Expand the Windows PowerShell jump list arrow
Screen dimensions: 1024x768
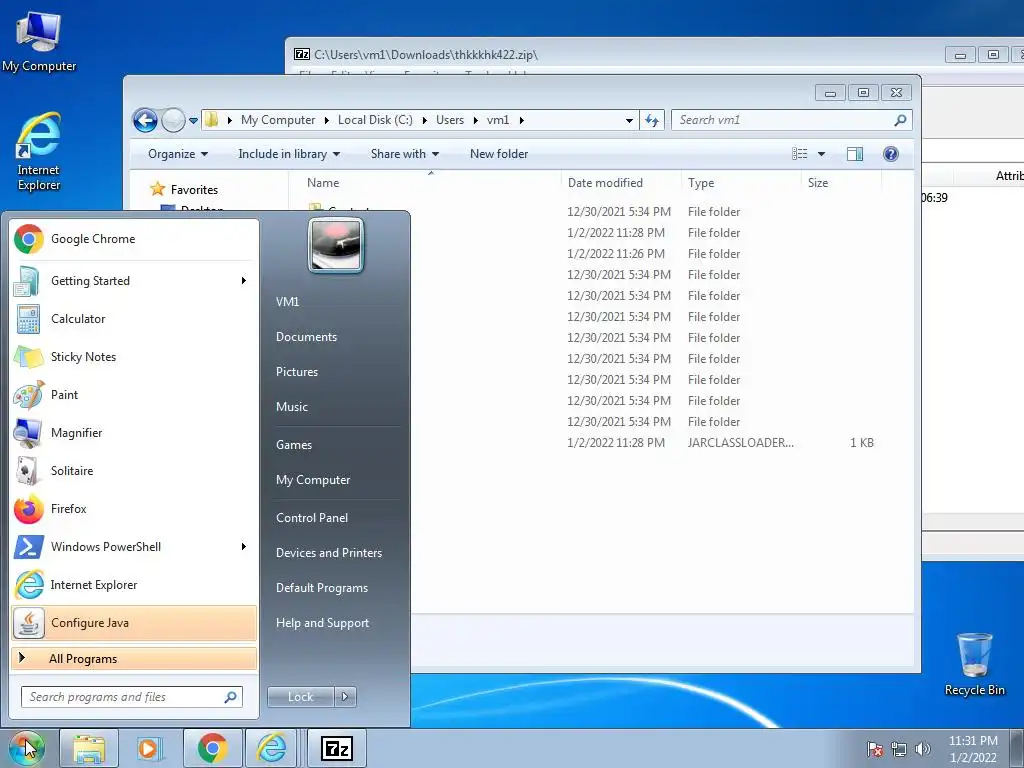(x=244, y=547)
